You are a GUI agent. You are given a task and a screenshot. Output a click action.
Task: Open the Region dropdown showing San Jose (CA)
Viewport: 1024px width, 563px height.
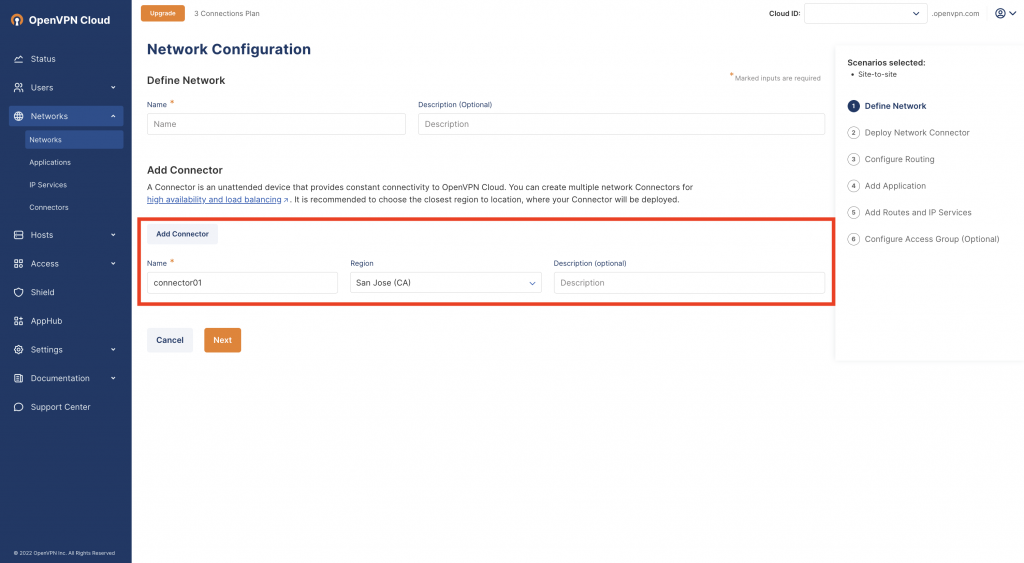tap(445, 283)
